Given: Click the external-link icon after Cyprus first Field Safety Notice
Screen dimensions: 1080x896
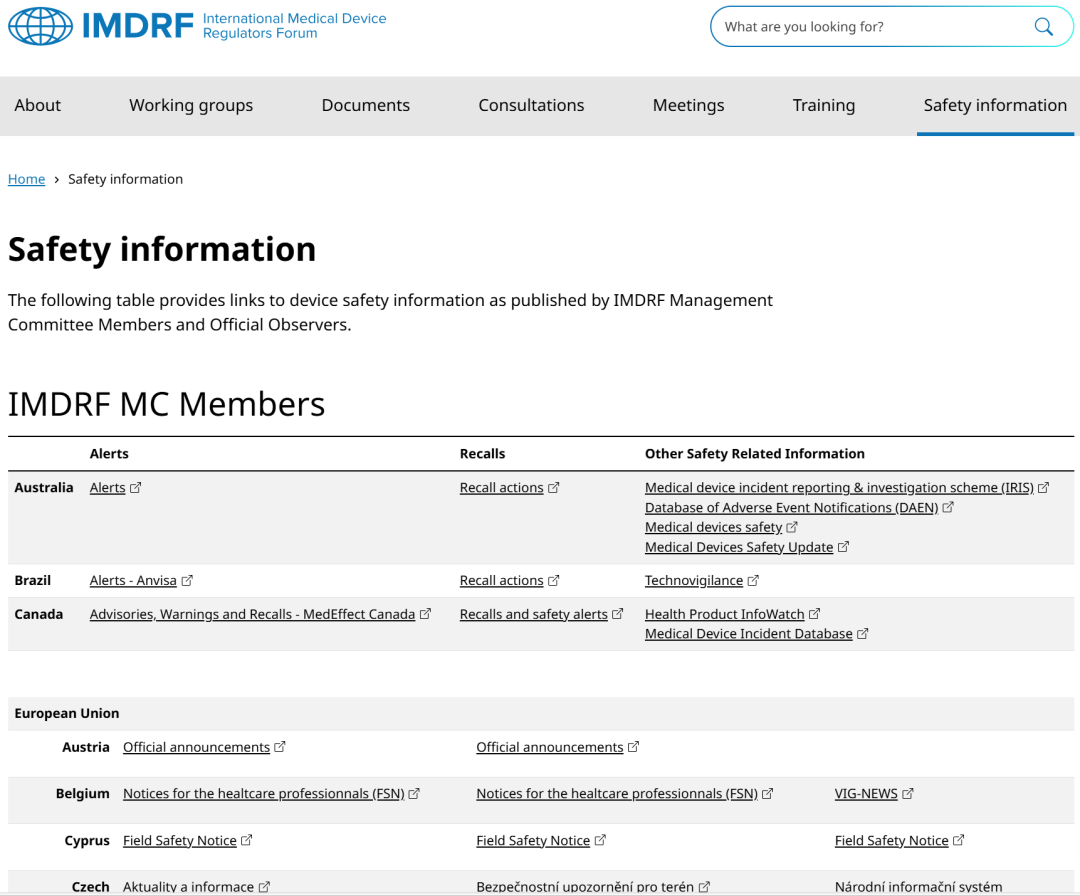Looking at the screenshot, I should [247, 840].
